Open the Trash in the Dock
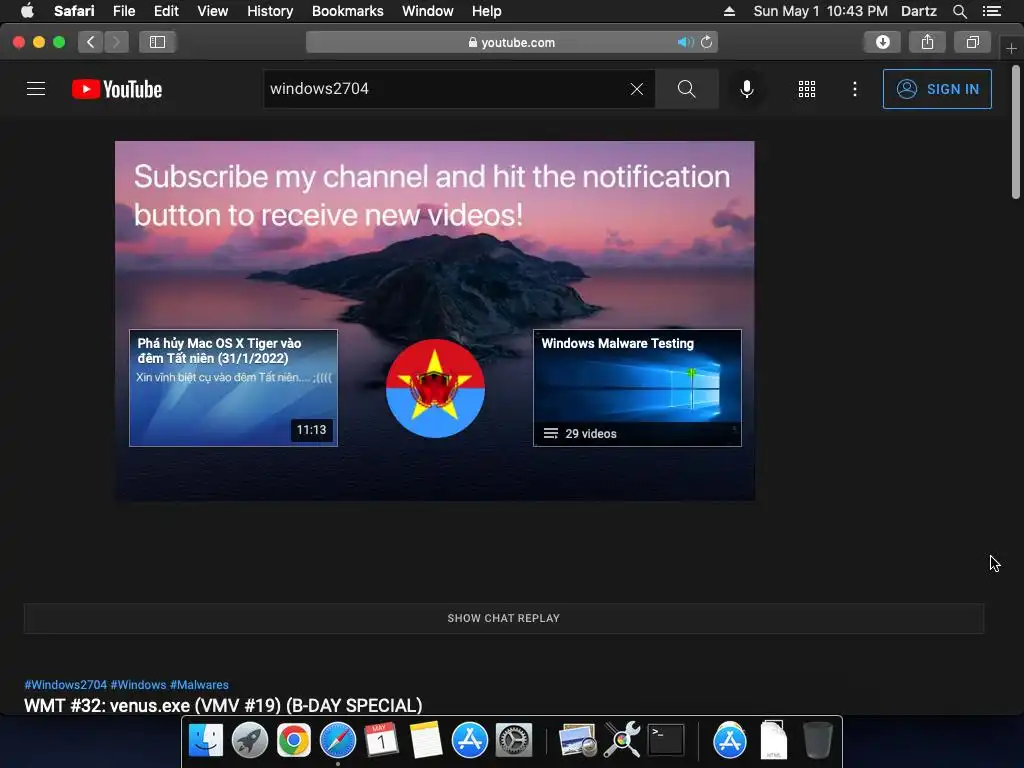This screenshot has height=768, width=1024. (x=817, y=741)
